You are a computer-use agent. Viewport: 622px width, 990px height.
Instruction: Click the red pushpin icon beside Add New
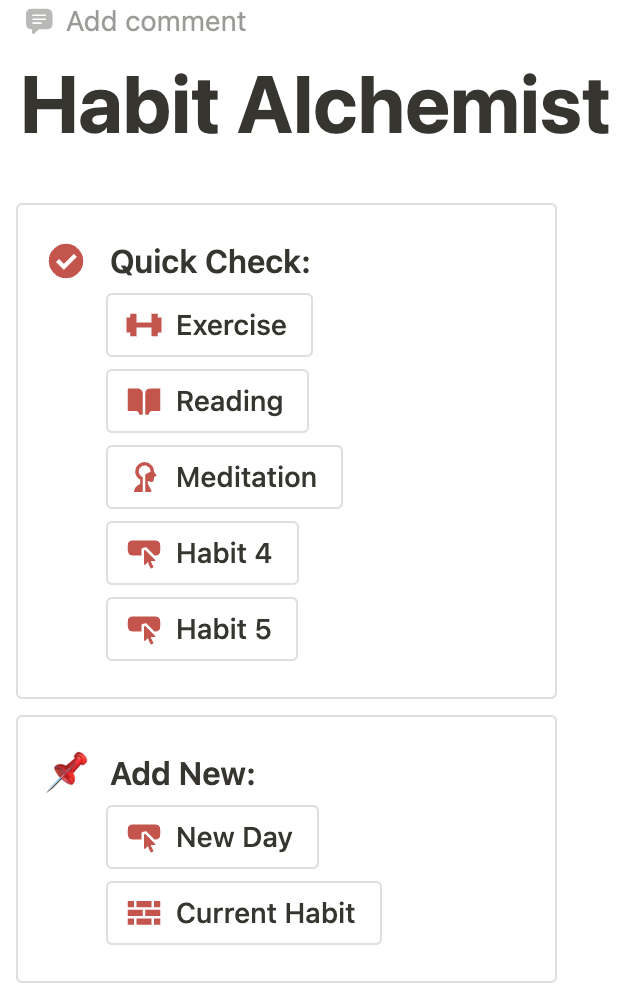tap(67, 772)
